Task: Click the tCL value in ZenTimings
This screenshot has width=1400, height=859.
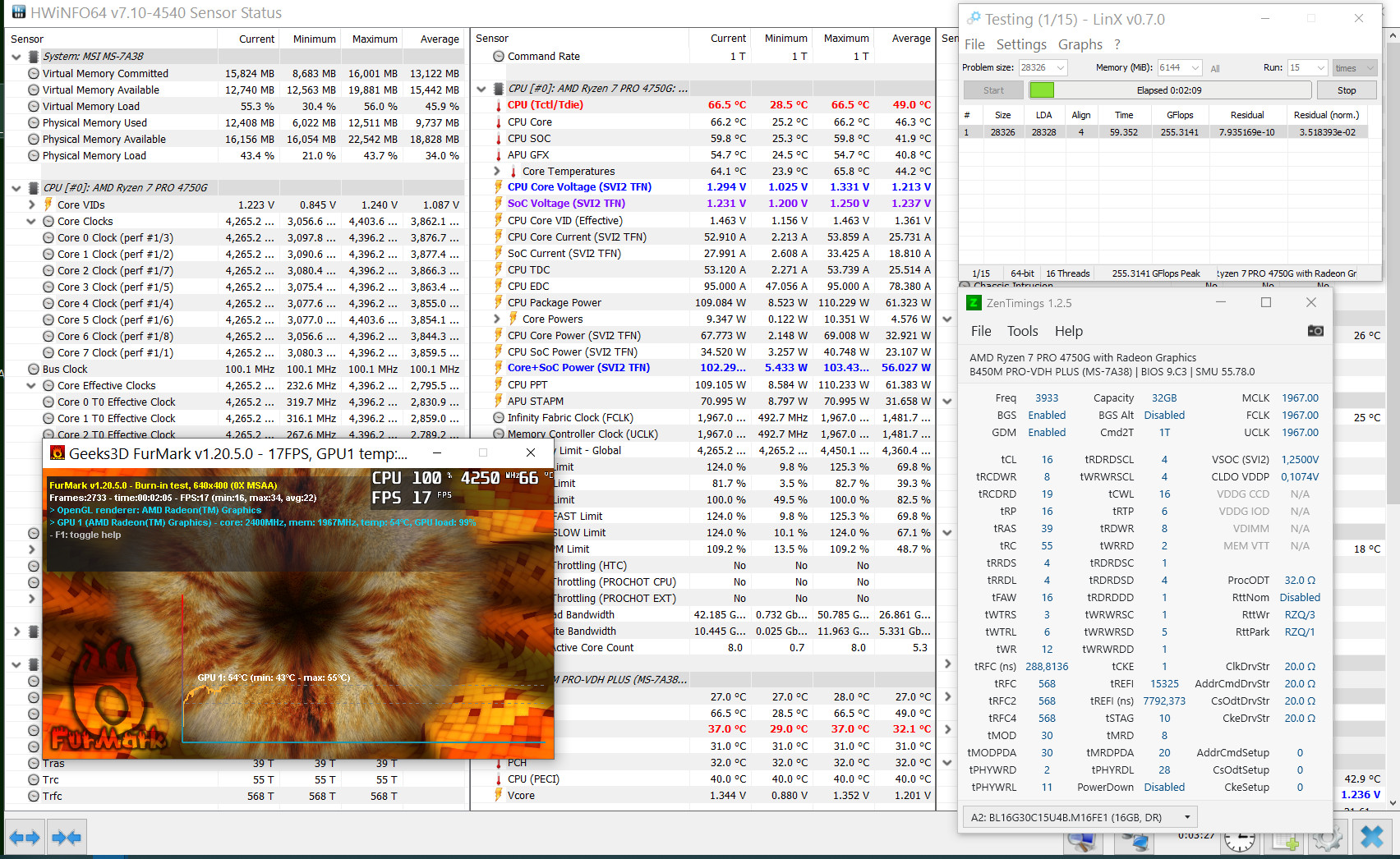Action: (x=1047, y=460)
